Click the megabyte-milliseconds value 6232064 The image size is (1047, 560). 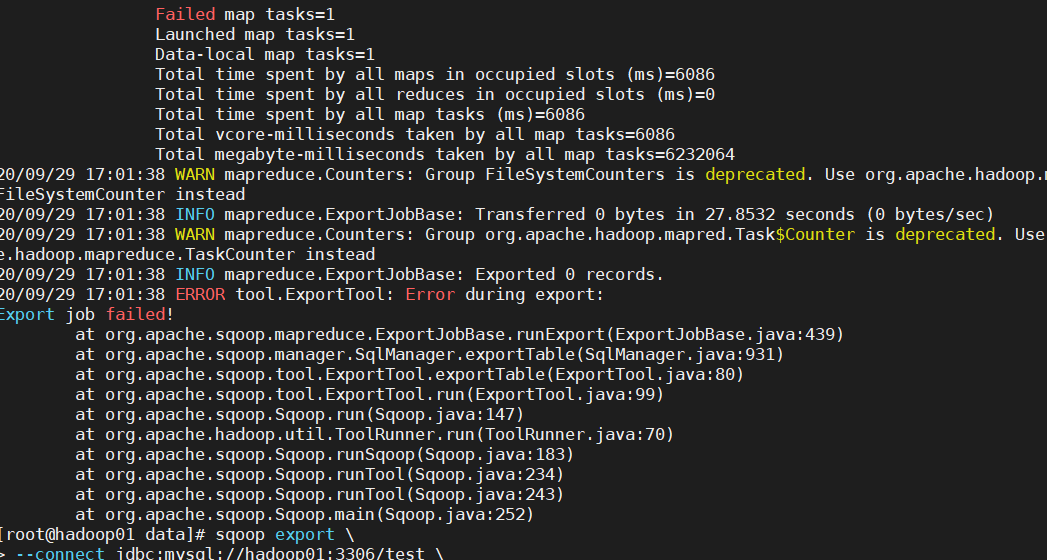coord(700,154)
